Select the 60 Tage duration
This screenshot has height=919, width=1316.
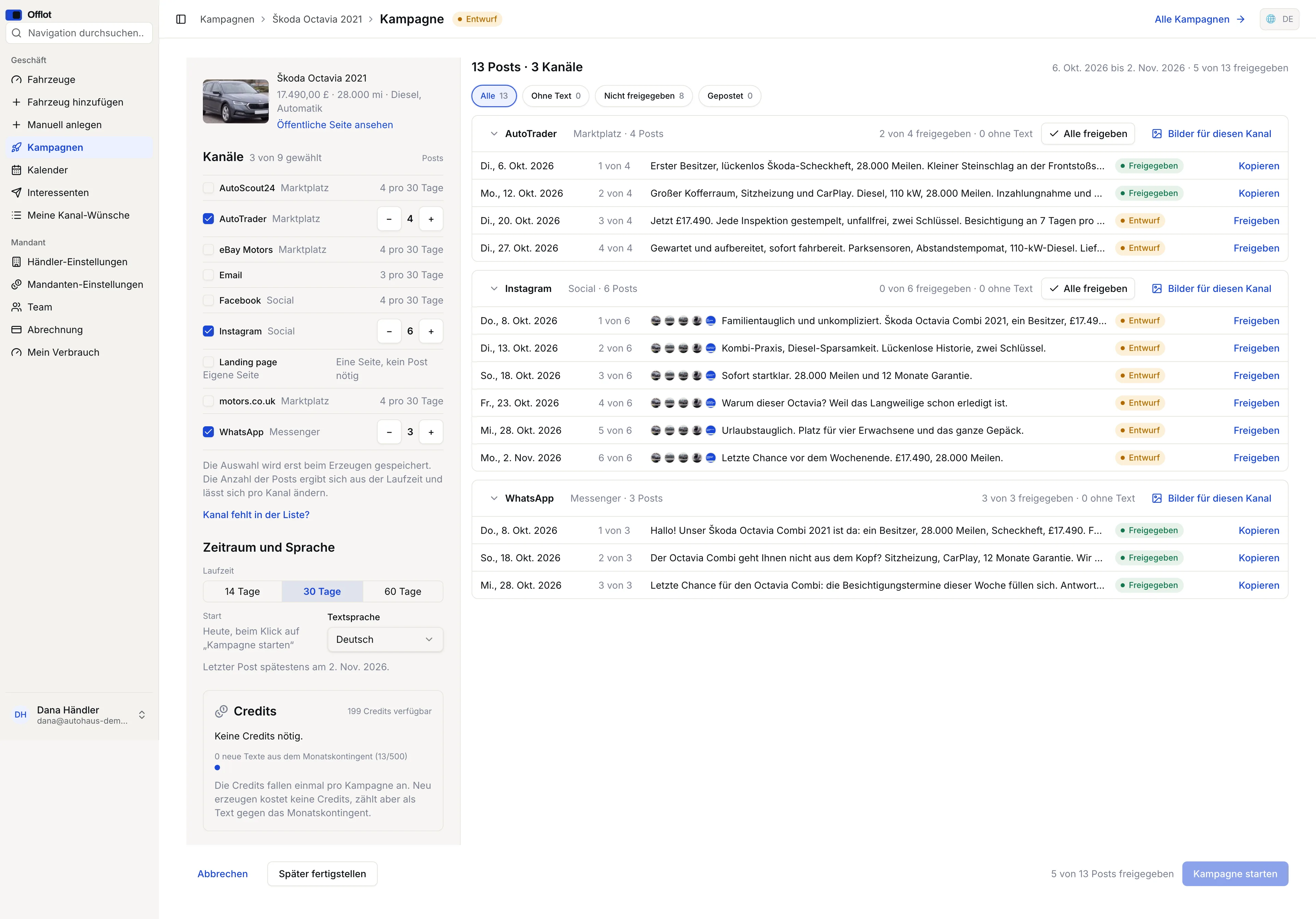pos(403,592)
